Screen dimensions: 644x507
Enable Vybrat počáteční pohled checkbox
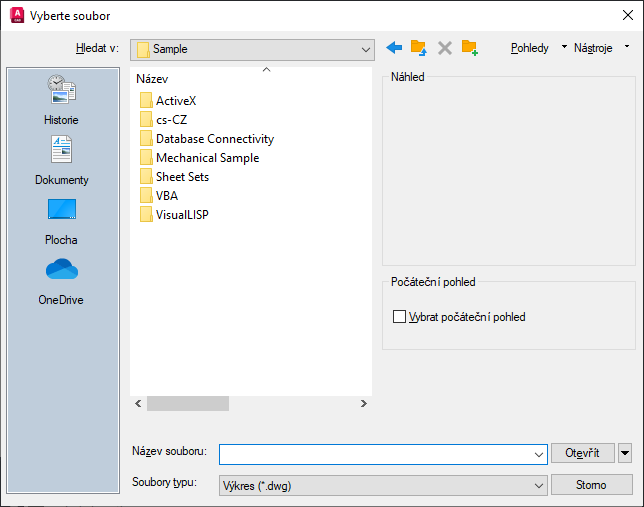pos(399,317)
